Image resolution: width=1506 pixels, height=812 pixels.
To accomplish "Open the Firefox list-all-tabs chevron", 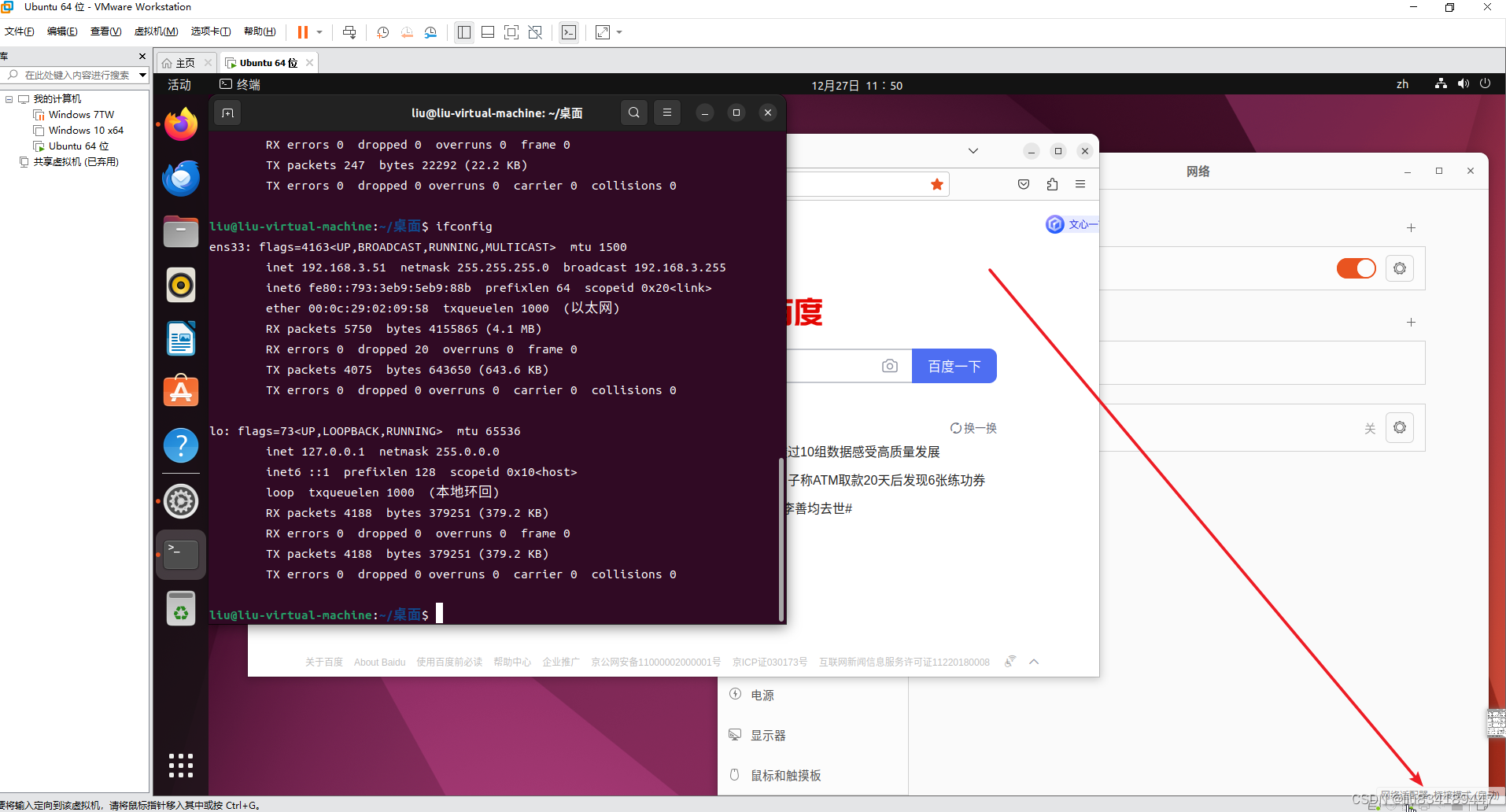I will [973, 151].
